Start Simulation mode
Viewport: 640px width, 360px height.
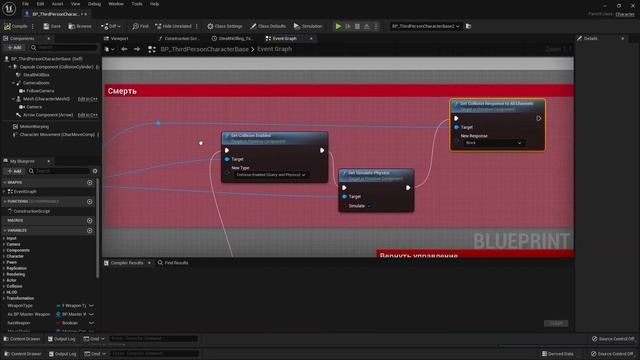[x=308, y=26]
